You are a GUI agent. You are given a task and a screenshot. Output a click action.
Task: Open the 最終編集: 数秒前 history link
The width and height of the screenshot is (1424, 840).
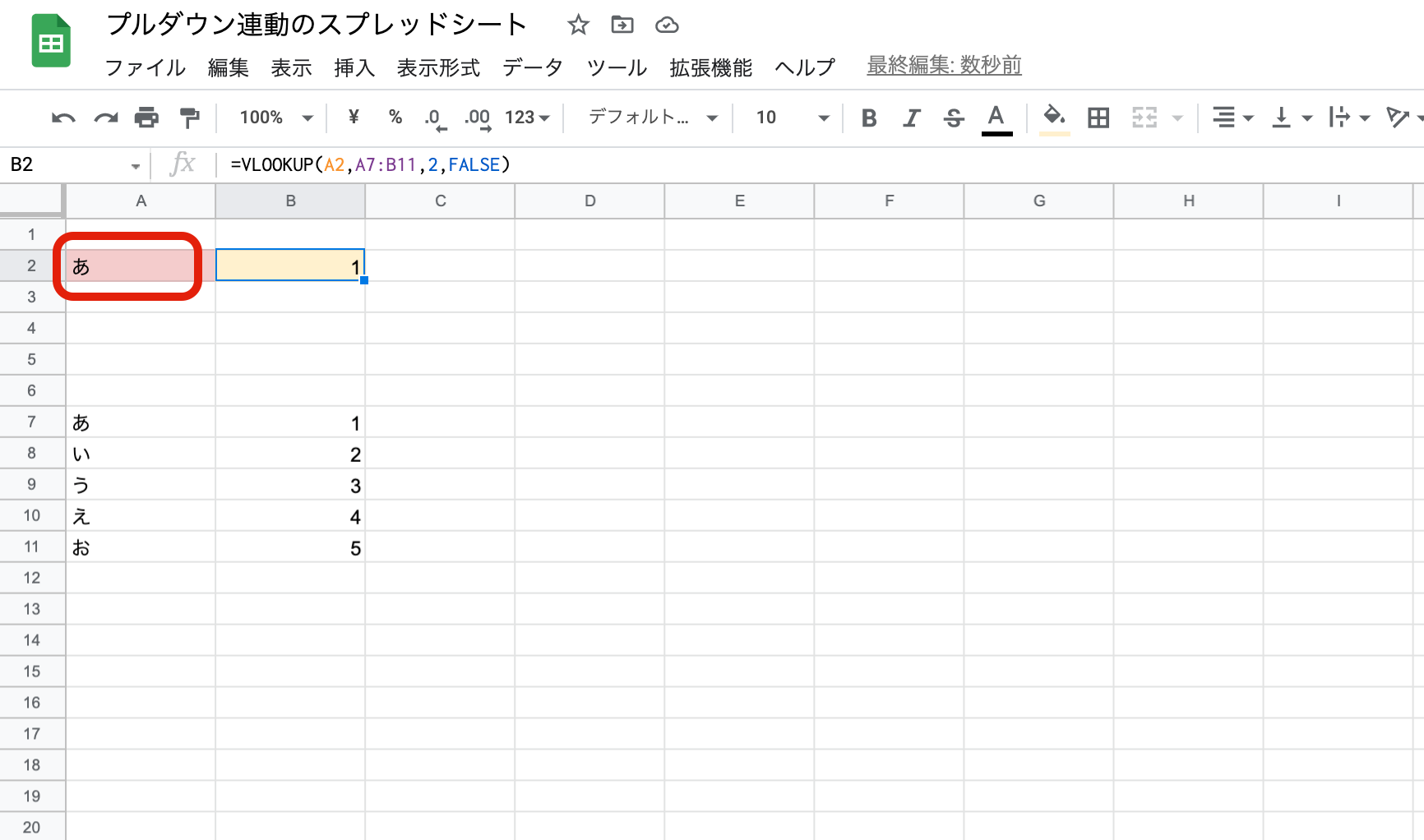tap(944, 65)
